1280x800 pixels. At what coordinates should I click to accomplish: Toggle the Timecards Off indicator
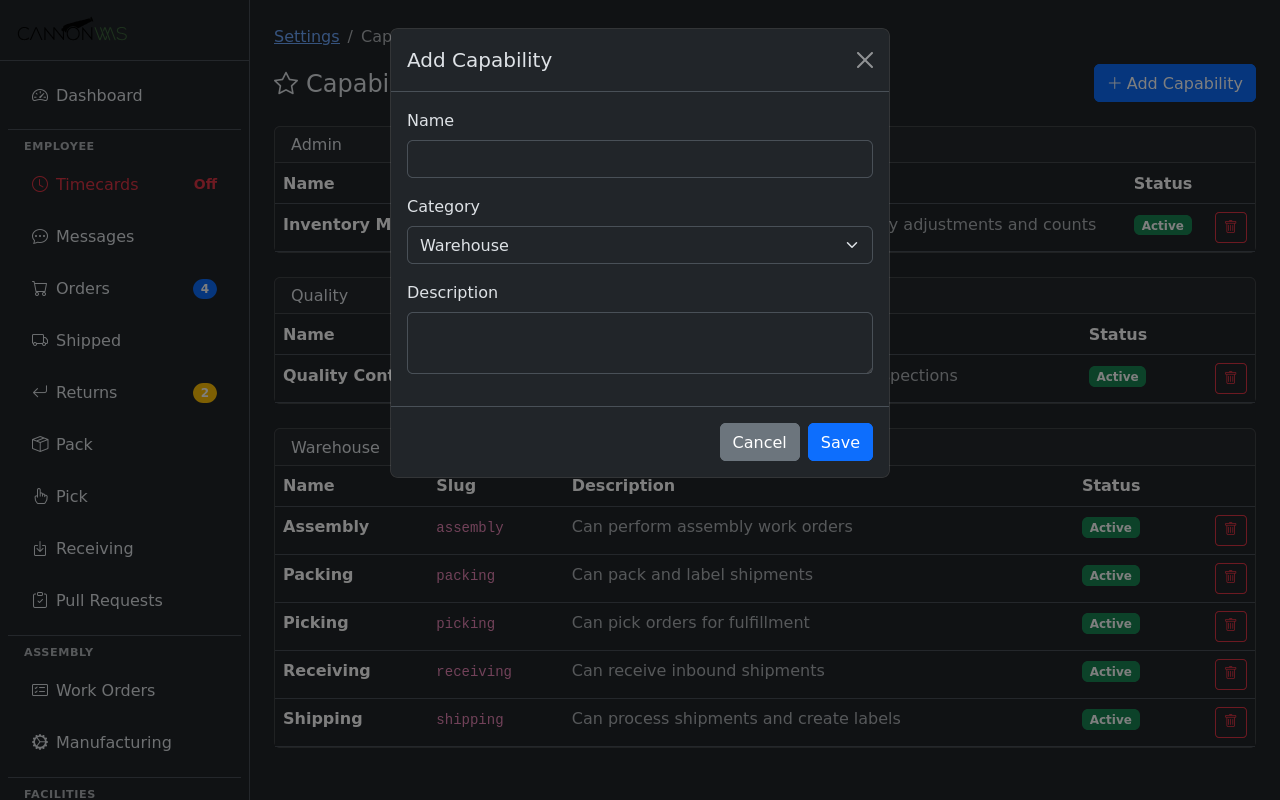(x=205, y=184)
